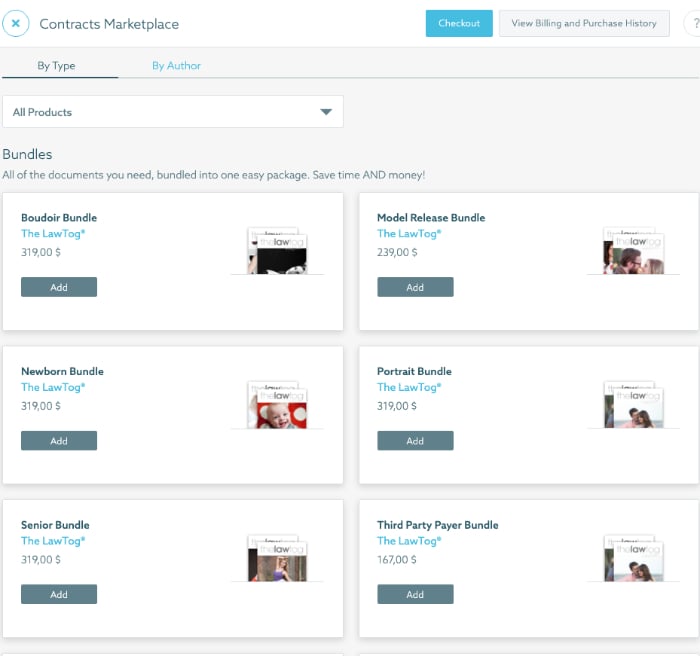This screenshot has height=656, width=700.
Task: Close the Contracts Marketplace panel
Action: coord(16,23)
